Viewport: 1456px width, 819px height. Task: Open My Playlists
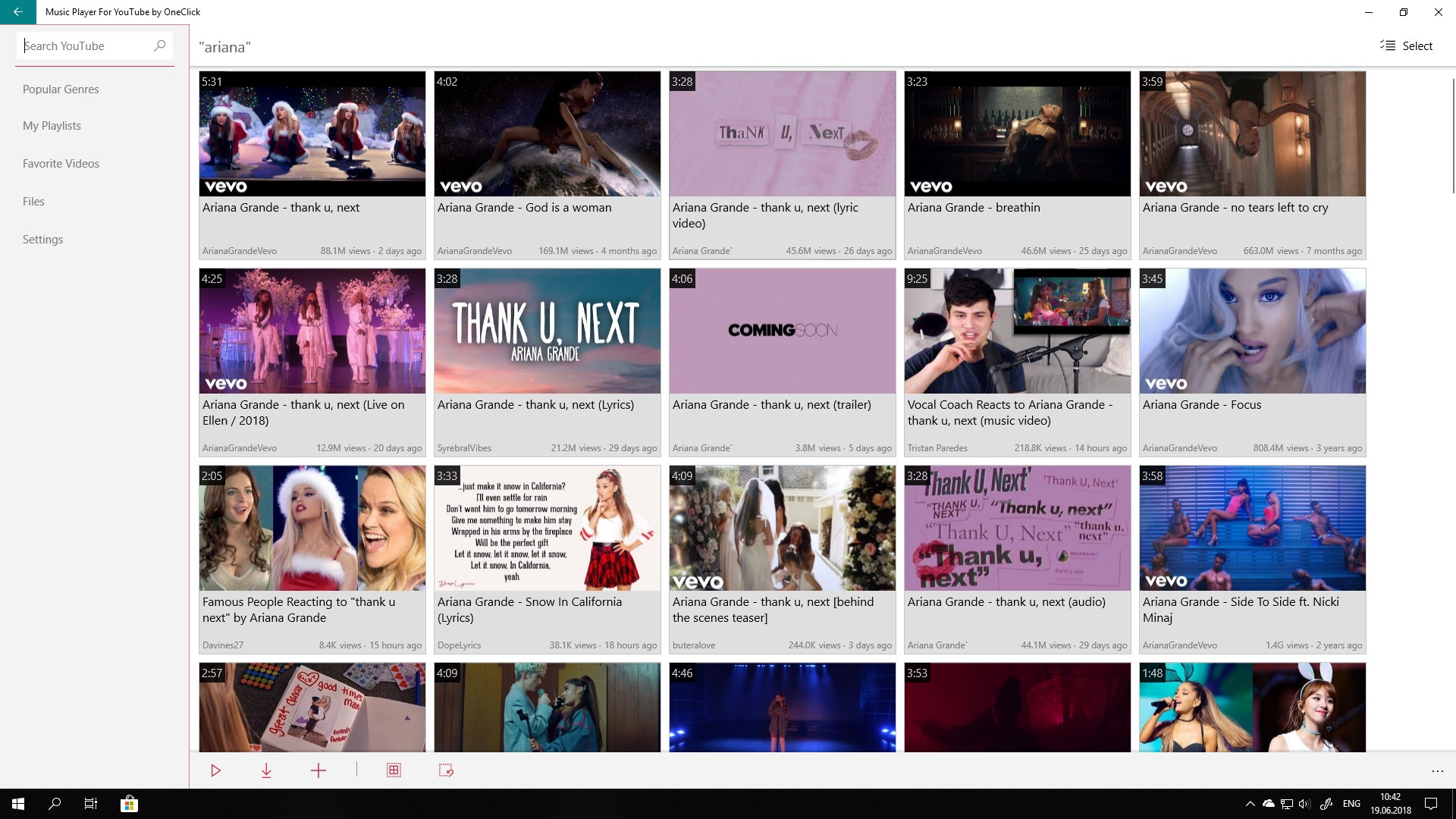[52, 126]
